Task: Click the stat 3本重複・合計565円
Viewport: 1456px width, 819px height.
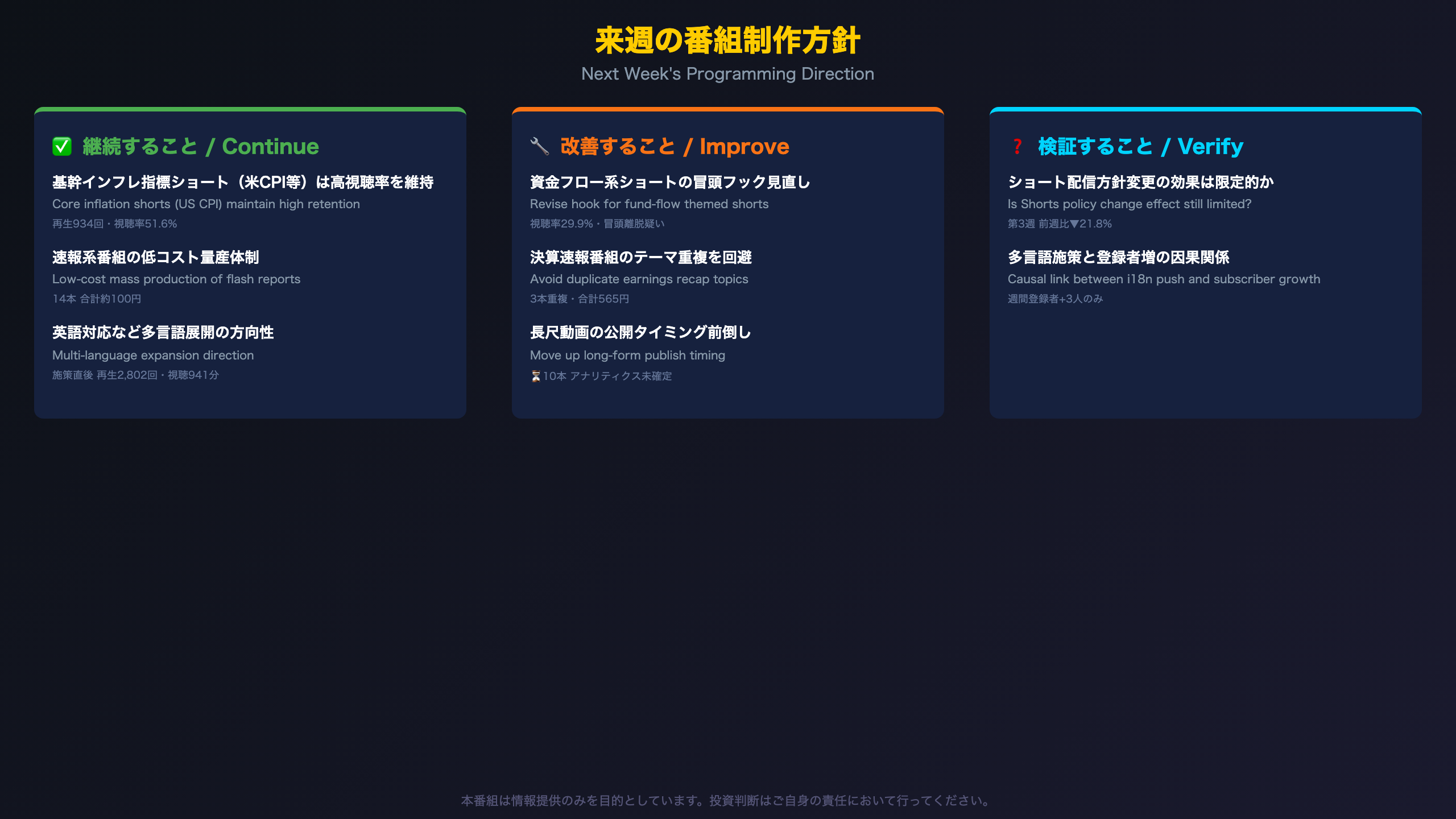Action: click(x=580, y=299)
